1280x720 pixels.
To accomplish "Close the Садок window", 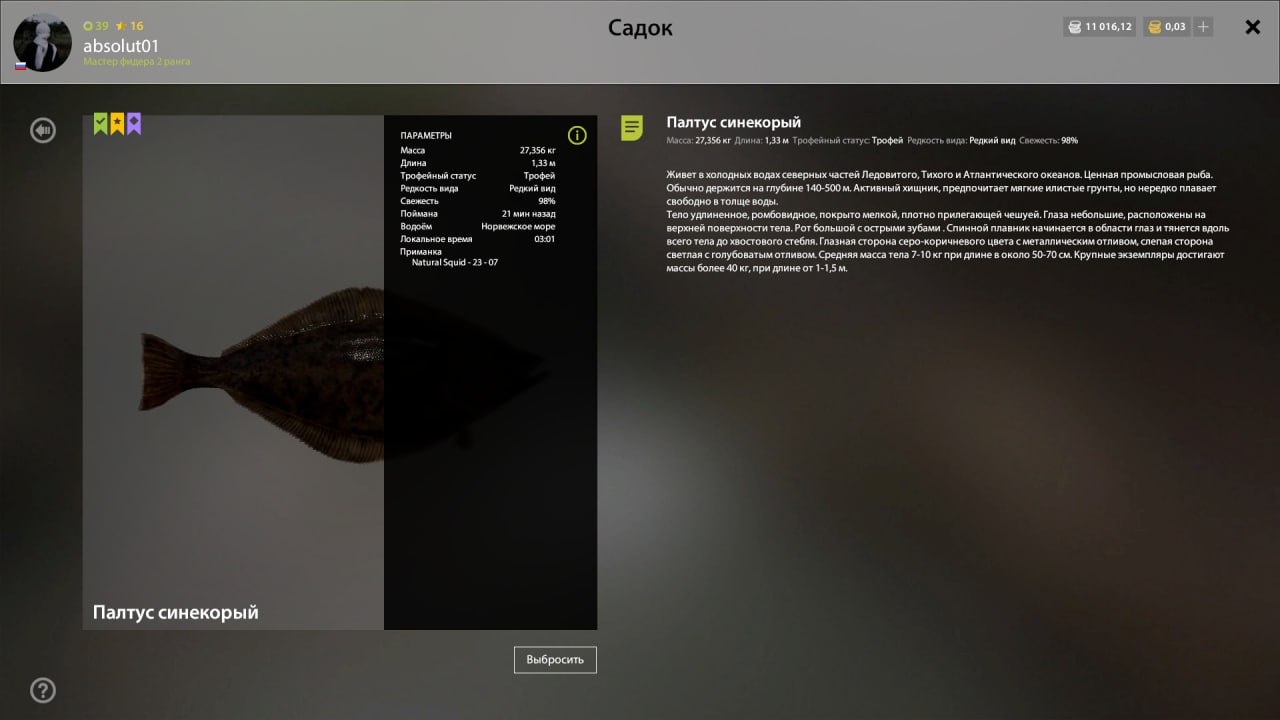I will point(1252,27).
